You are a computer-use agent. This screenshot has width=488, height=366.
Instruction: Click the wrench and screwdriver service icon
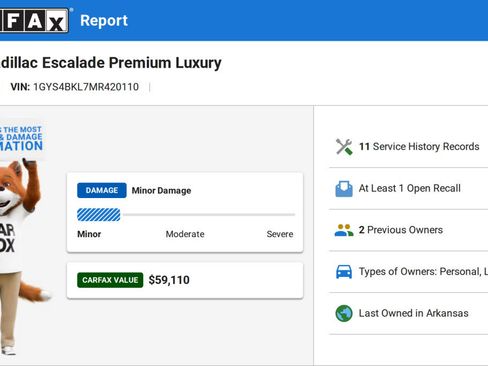click(344, 147)
